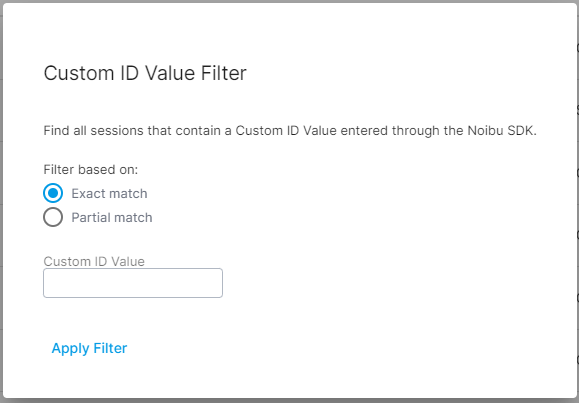Click the Apply Filter button
Image resolution: width=579 pixels, height=403 pixels.
tap(89, 348)
